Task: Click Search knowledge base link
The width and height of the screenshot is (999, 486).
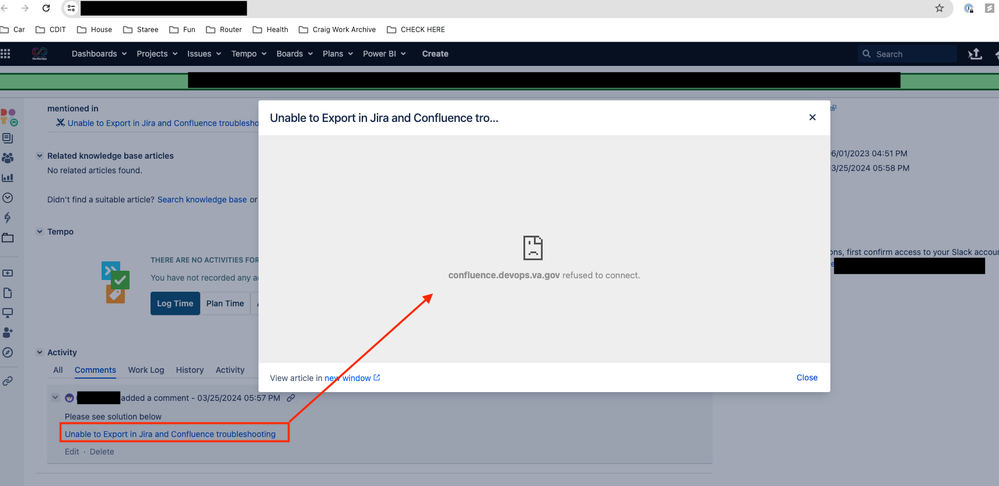Action: (202, 199)
